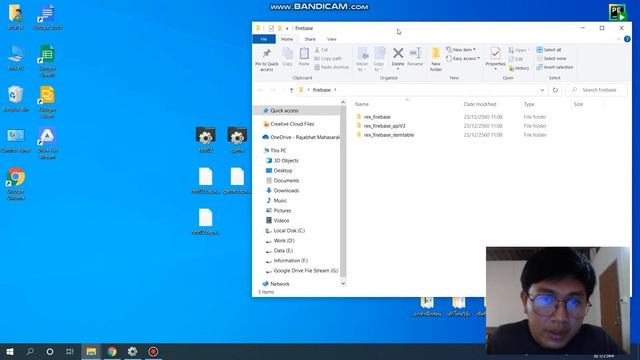640x360 pixels.
Task: Select the rex_firebase_apiV3 folder
Action: pos(384,126)
